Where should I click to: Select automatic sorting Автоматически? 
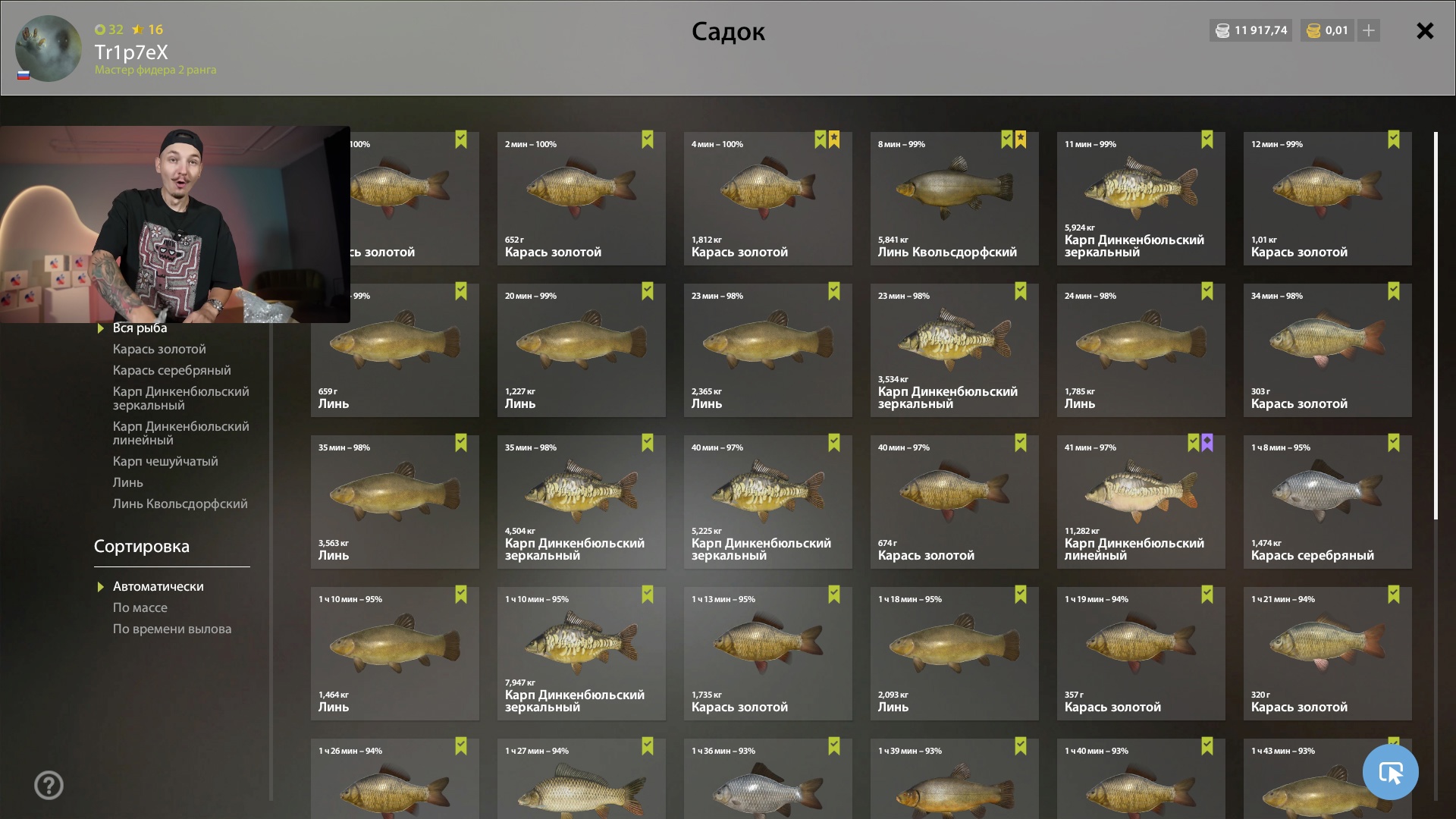[x=158, y=586]
